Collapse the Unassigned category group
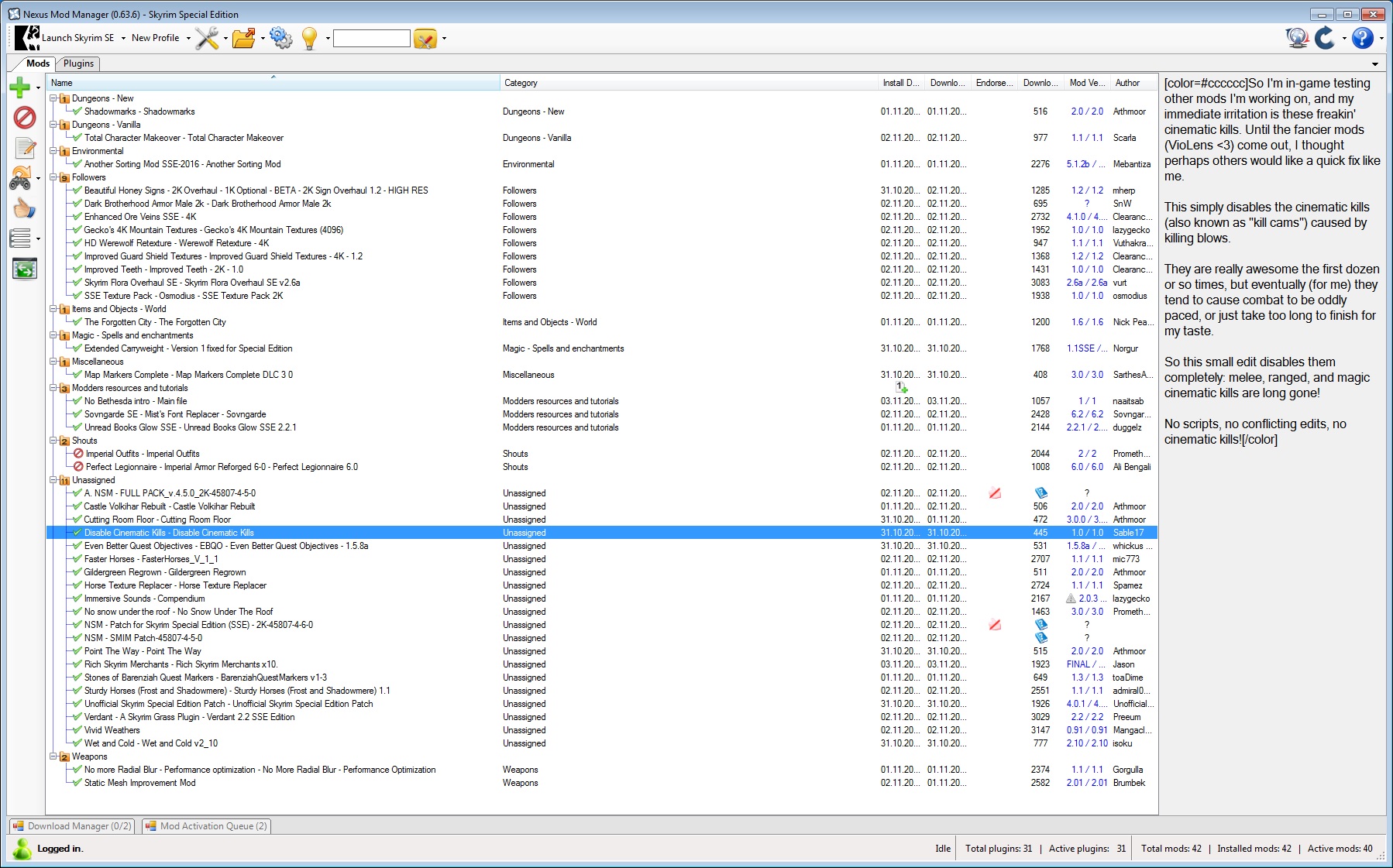 pyautogui.click(x=53, y=480)
